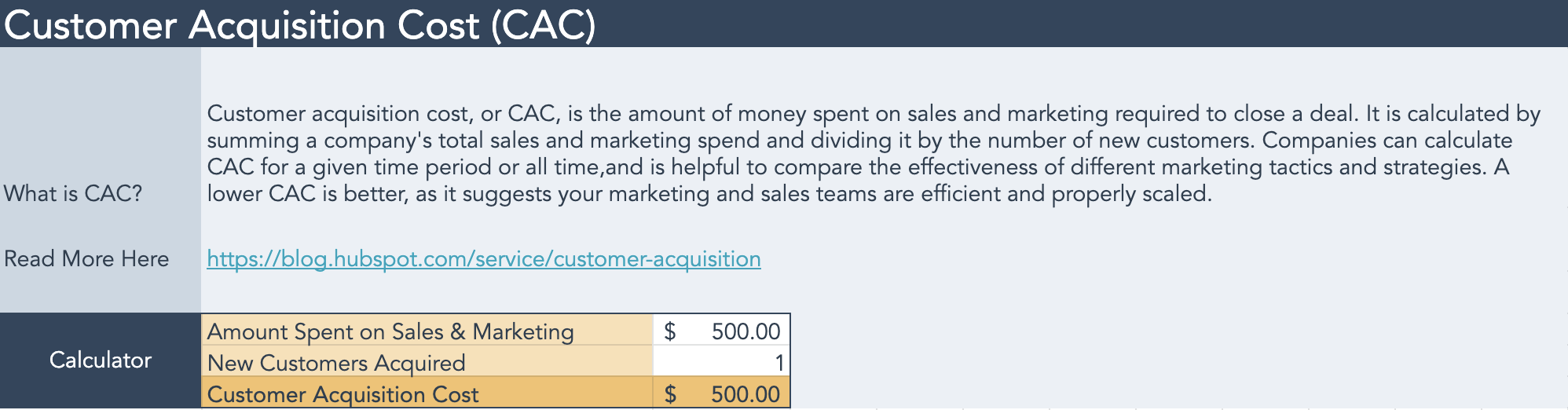Click the blank sidebar area above "What is CAC?"

tap(100, 110)
